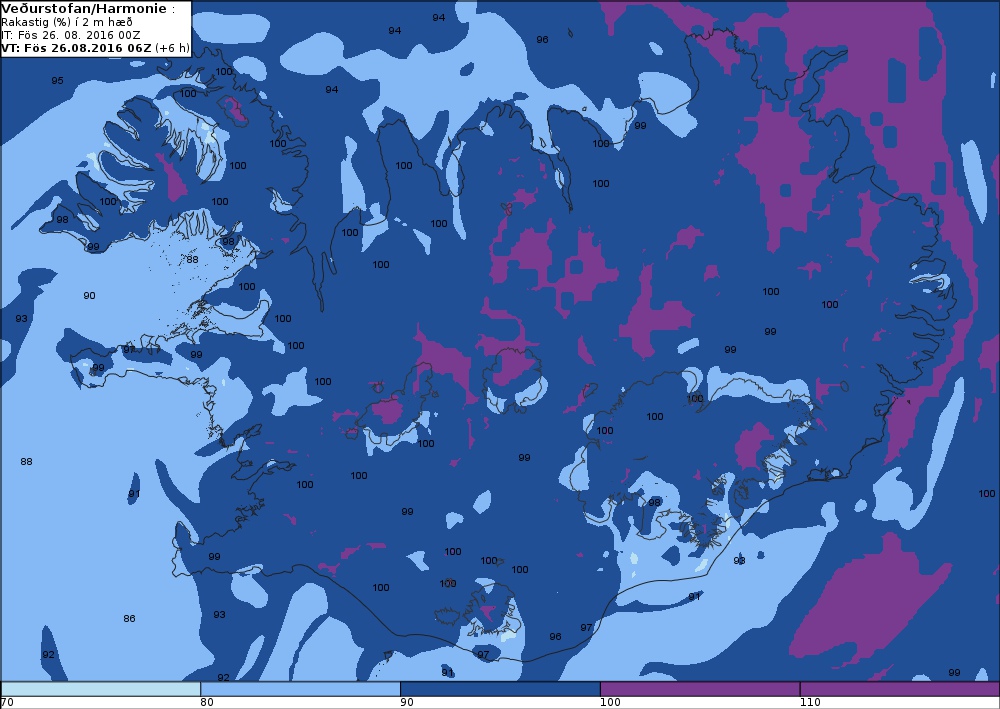This screenshot has width=1000, height=709.
Task: Click the 'VT: Fös 26.08.2016 06Z (+6 h)' line
Action: (95, 48)
